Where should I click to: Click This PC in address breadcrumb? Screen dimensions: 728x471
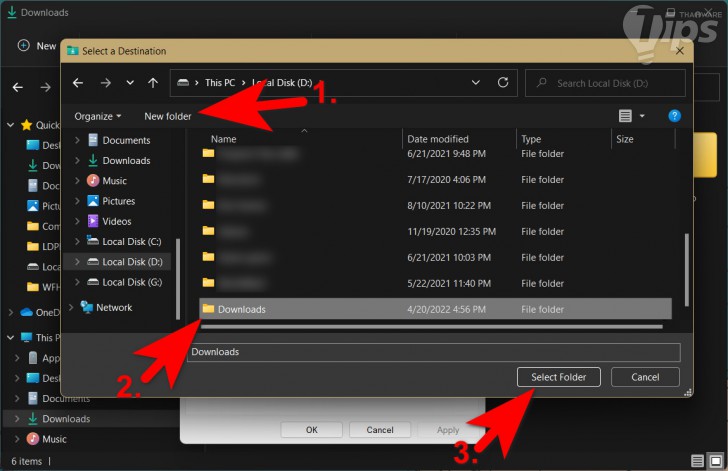tap(220, 83)
